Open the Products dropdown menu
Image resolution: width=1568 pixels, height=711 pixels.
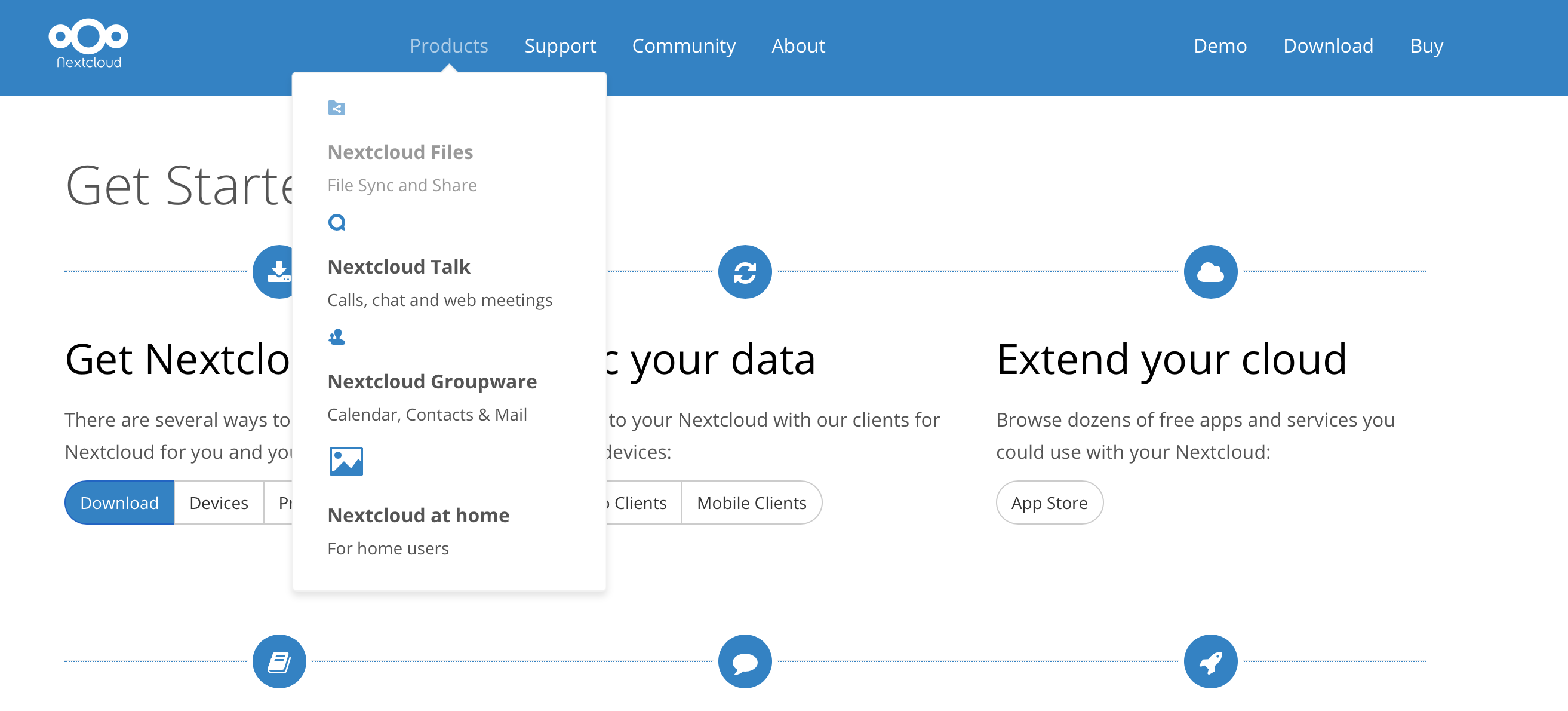click(448, 45)
